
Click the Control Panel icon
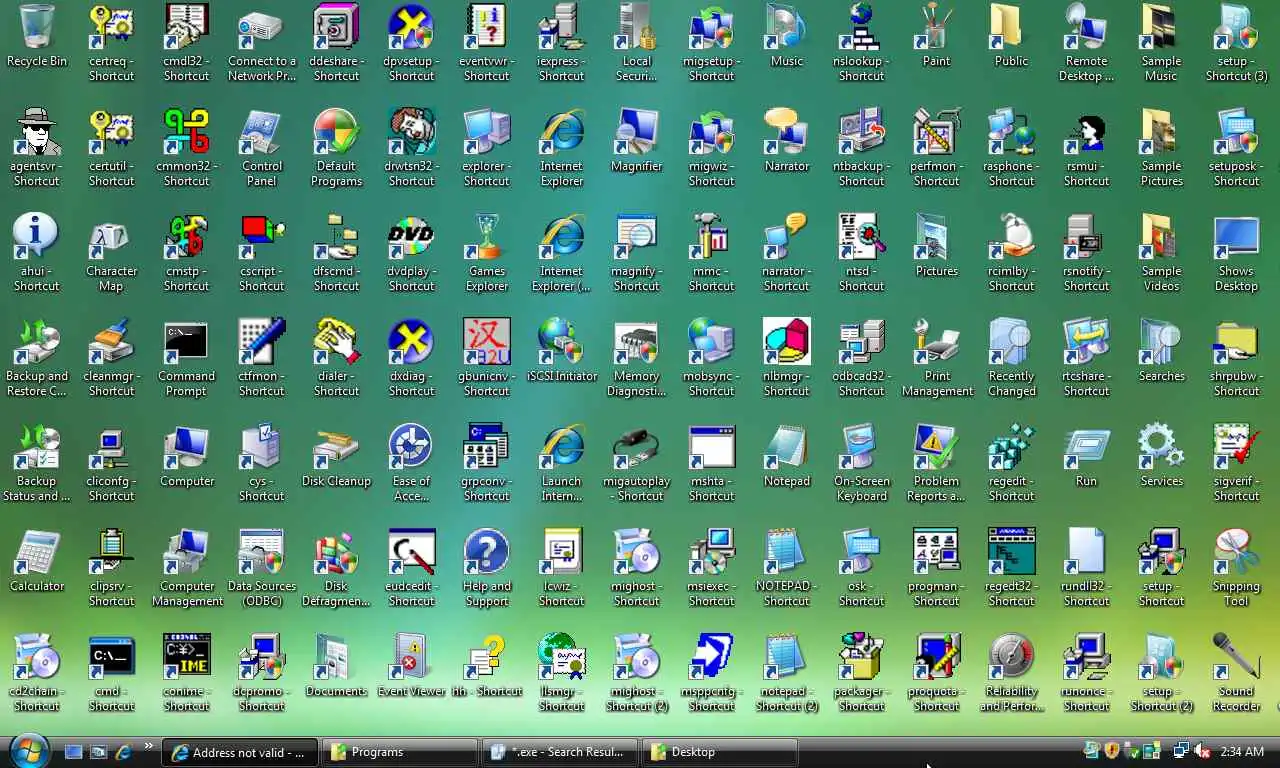(x=262, y=132)
